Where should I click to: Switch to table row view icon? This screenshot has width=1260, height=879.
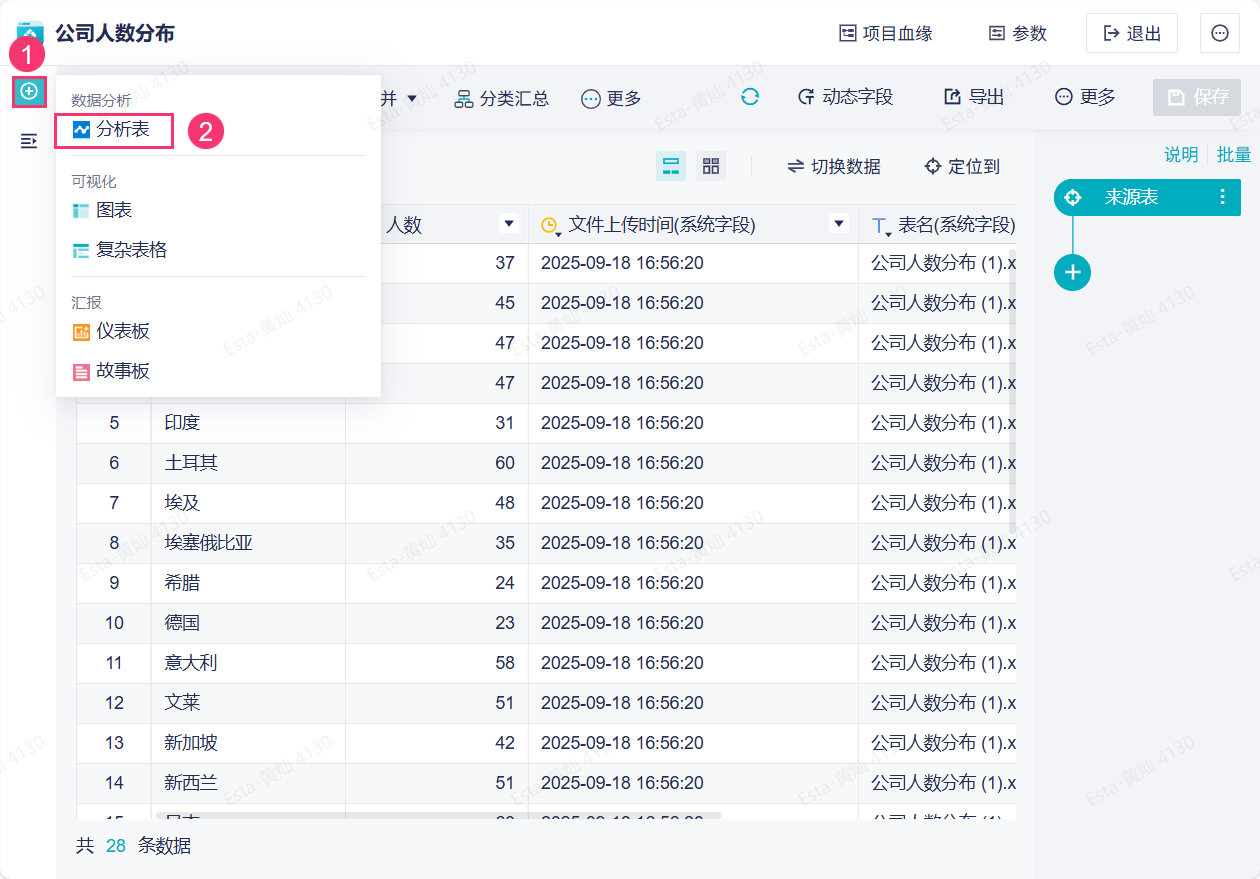click(671, 166)
